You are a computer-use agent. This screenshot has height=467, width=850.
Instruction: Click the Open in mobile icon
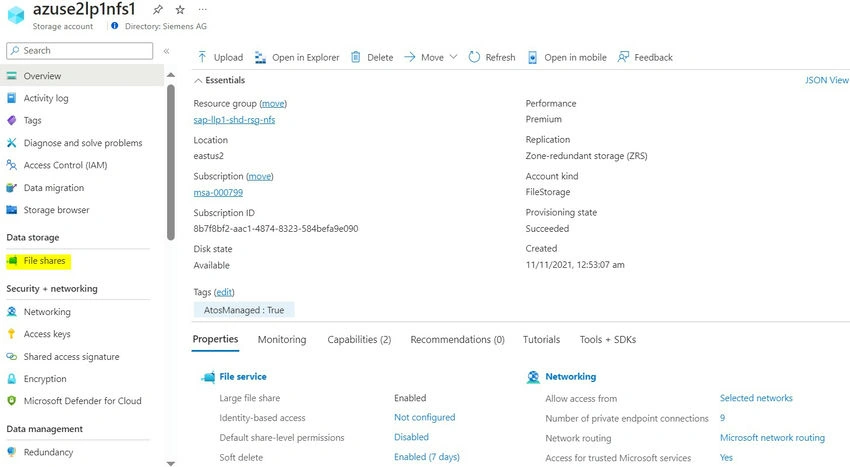(532, 57)
